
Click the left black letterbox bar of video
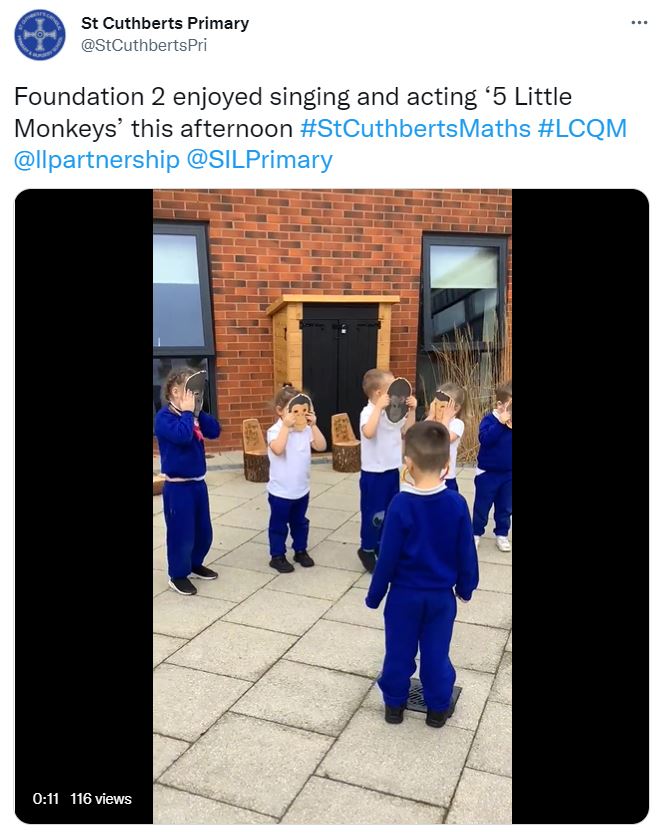click(84, 506)
